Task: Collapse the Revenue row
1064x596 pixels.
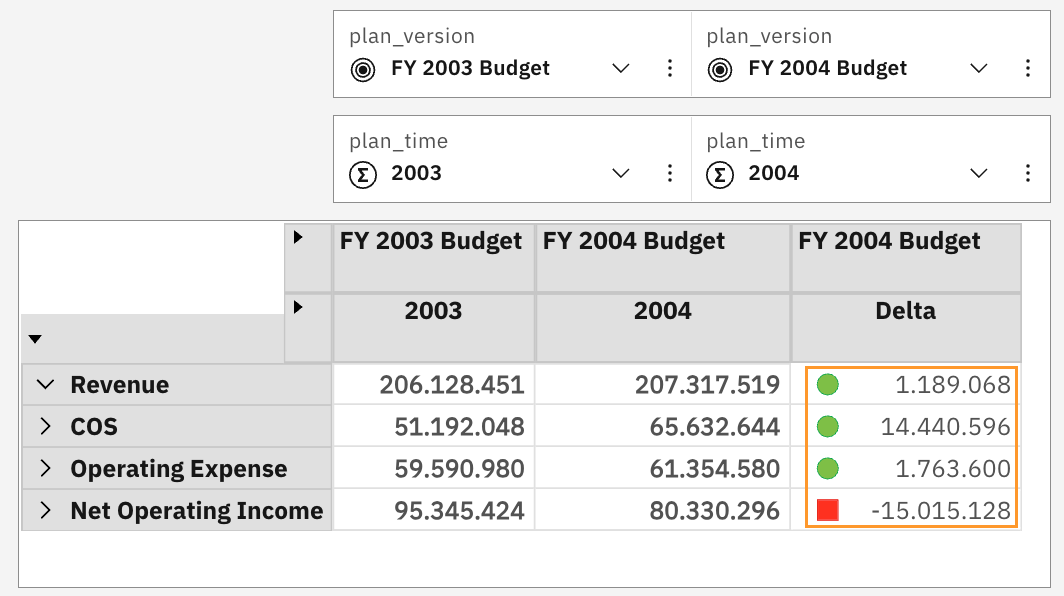Action: pos(45,385)
